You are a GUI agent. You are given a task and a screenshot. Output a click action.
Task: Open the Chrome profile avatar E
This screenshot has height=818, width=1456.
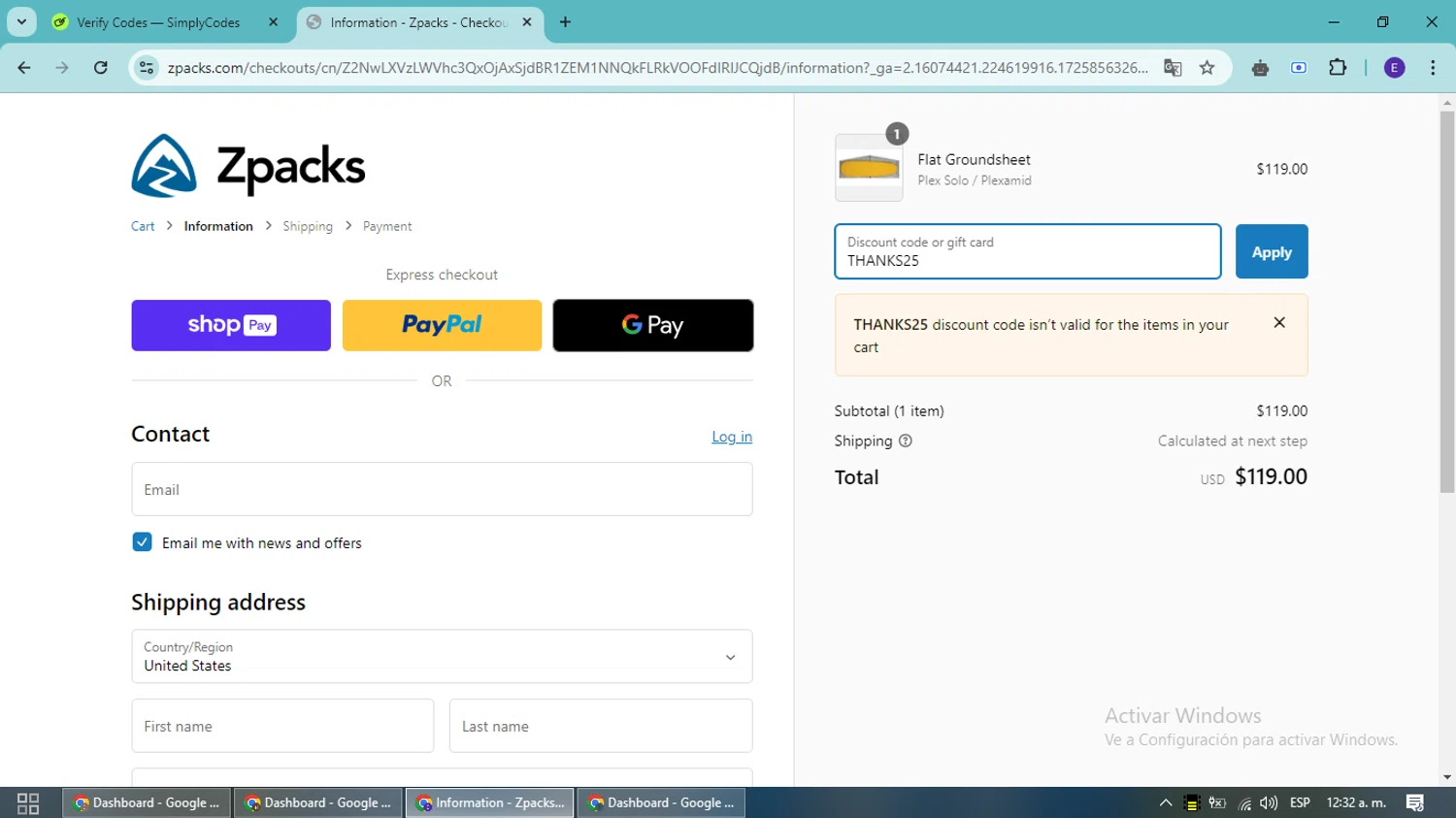pyautogui.click(x=1395, y=68)
